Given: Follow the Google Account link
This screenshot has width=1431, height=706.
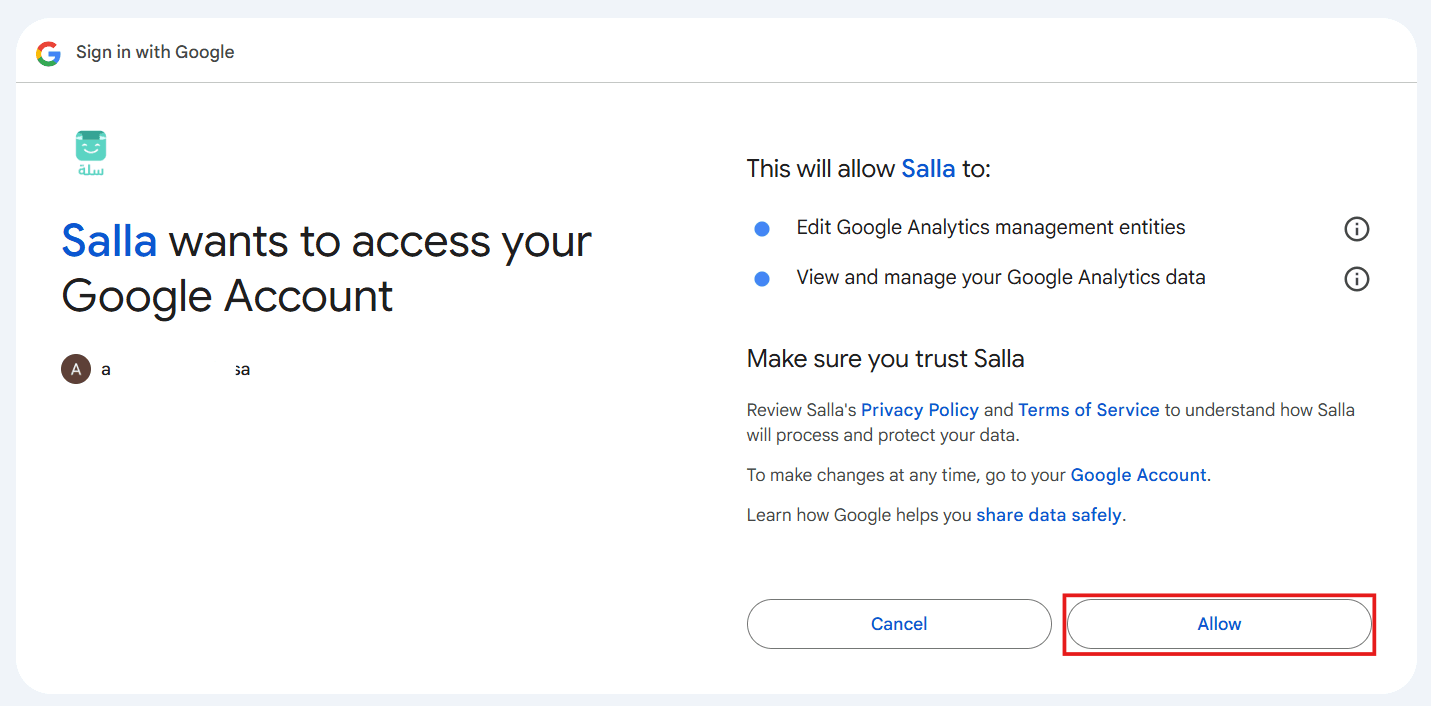Looking at the screenshot, I should click(x=1139, y=476).
